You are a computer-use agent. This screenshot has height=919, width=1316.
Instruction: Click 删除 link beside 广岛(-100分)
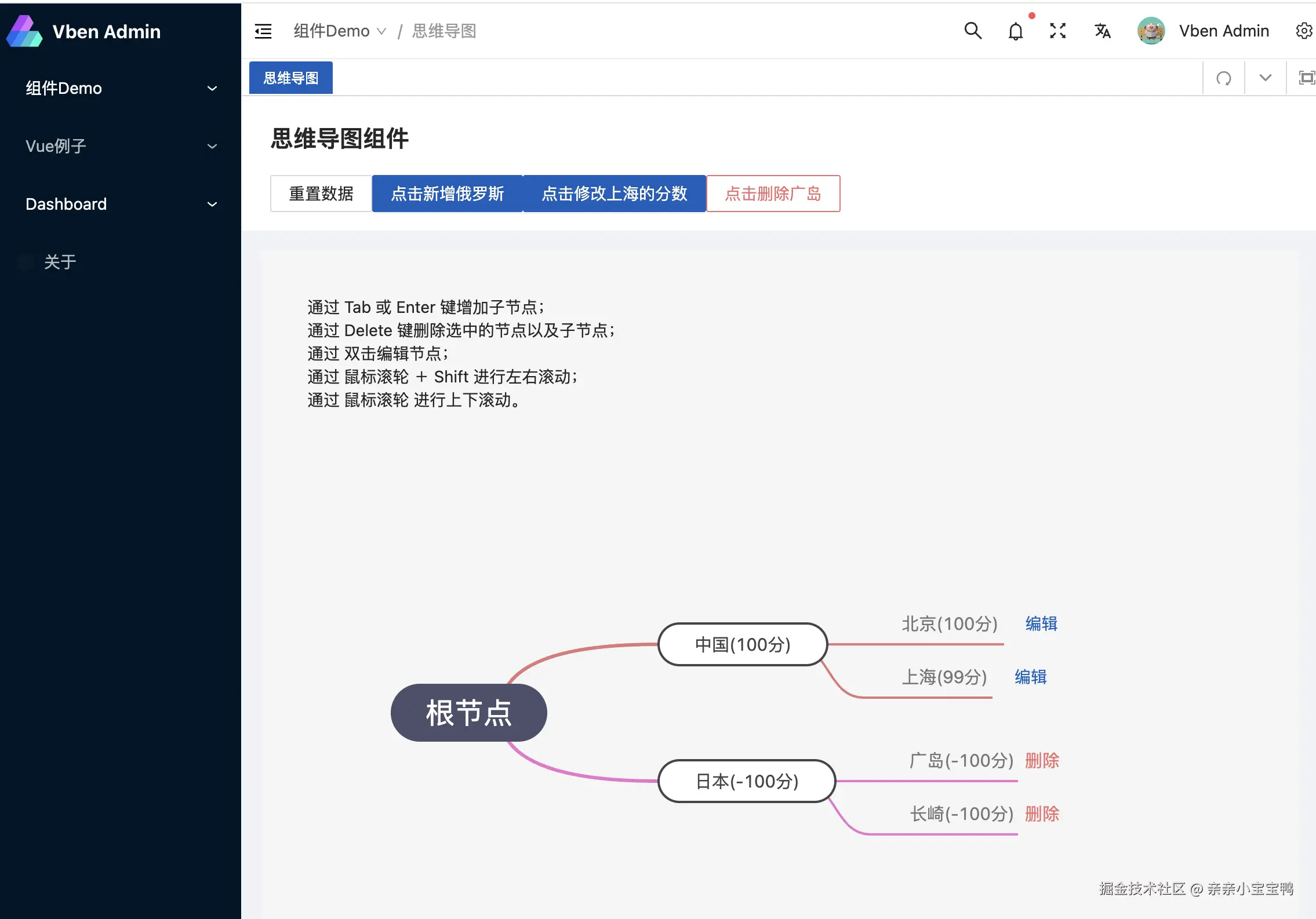(x=1042, y=760)
